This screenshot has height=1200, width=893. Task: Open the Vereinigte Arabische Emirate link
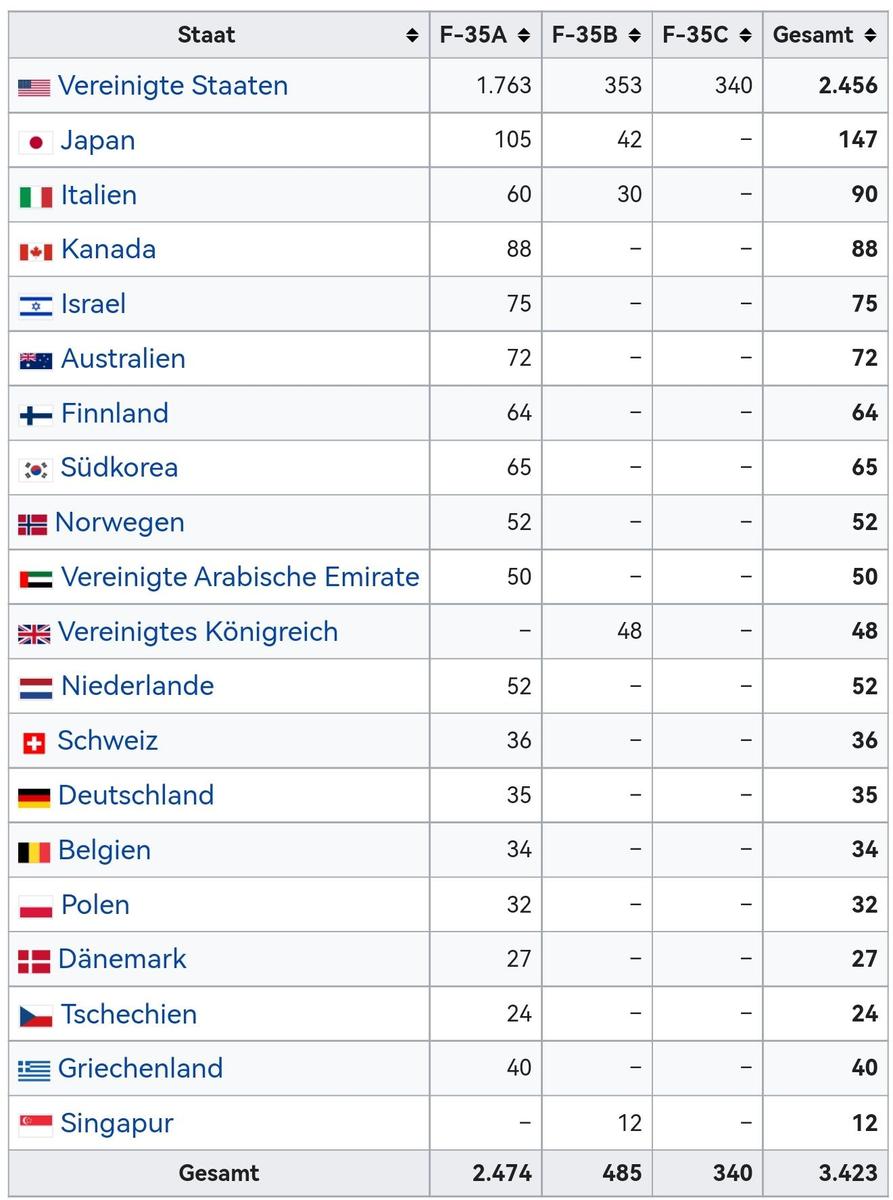coord(240,577)
